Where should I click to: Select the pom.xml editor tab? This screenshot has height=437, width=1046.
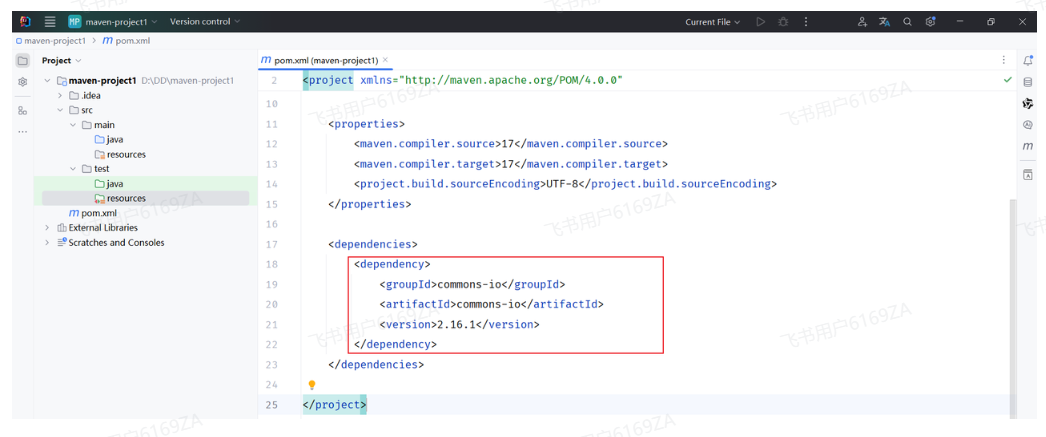pos(318,61)
